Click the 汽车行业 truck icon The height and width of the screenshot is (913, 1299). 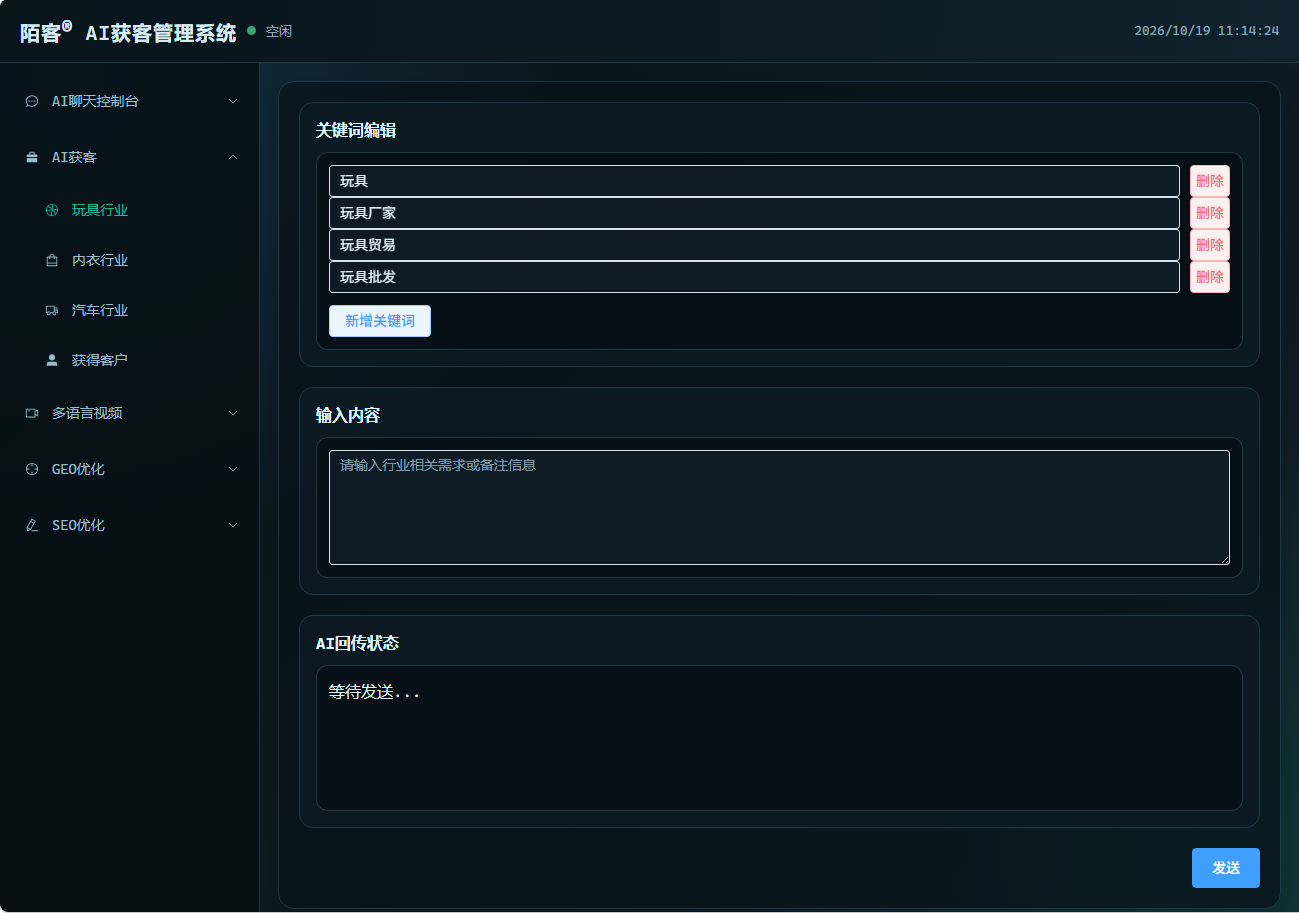click(x=52, y=310)
